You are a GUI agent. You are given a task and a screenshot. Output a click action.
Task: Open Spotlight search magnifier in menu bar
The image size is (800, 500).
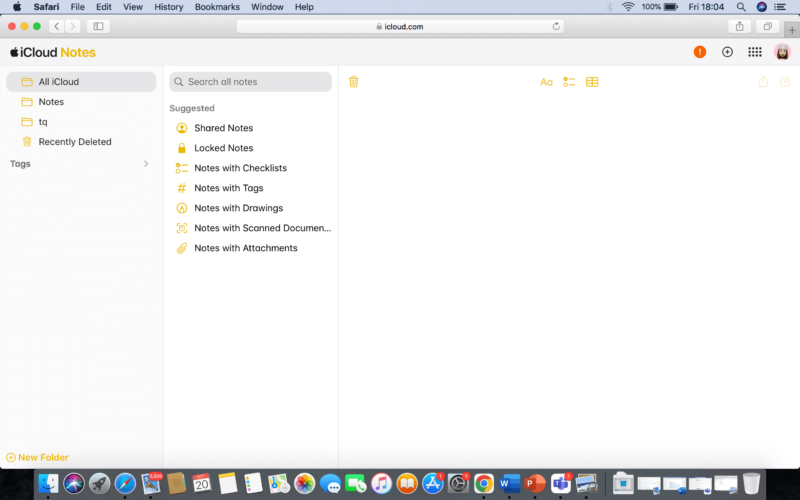741,7
